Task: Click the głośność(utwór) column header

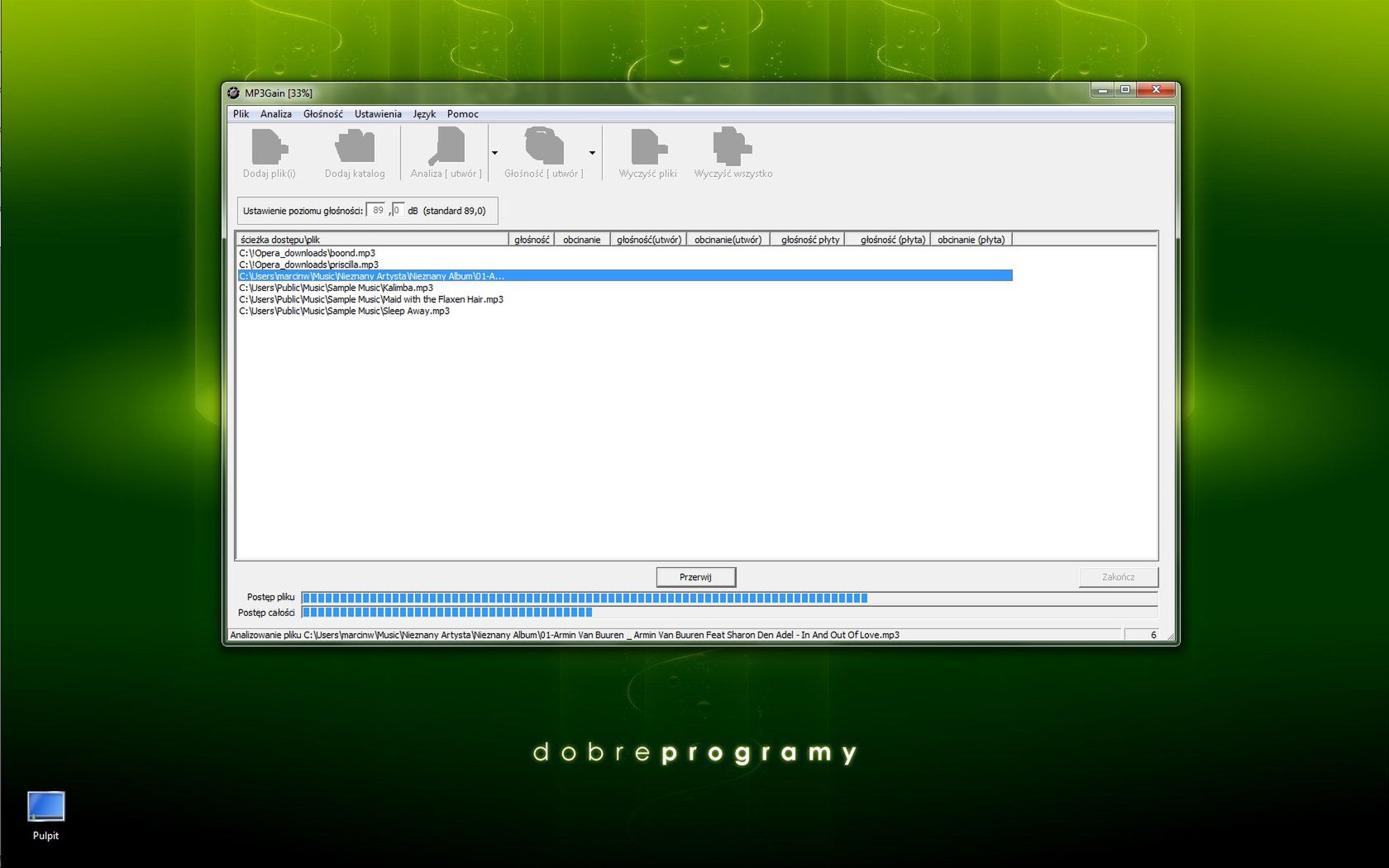Action: pos(649,240)
